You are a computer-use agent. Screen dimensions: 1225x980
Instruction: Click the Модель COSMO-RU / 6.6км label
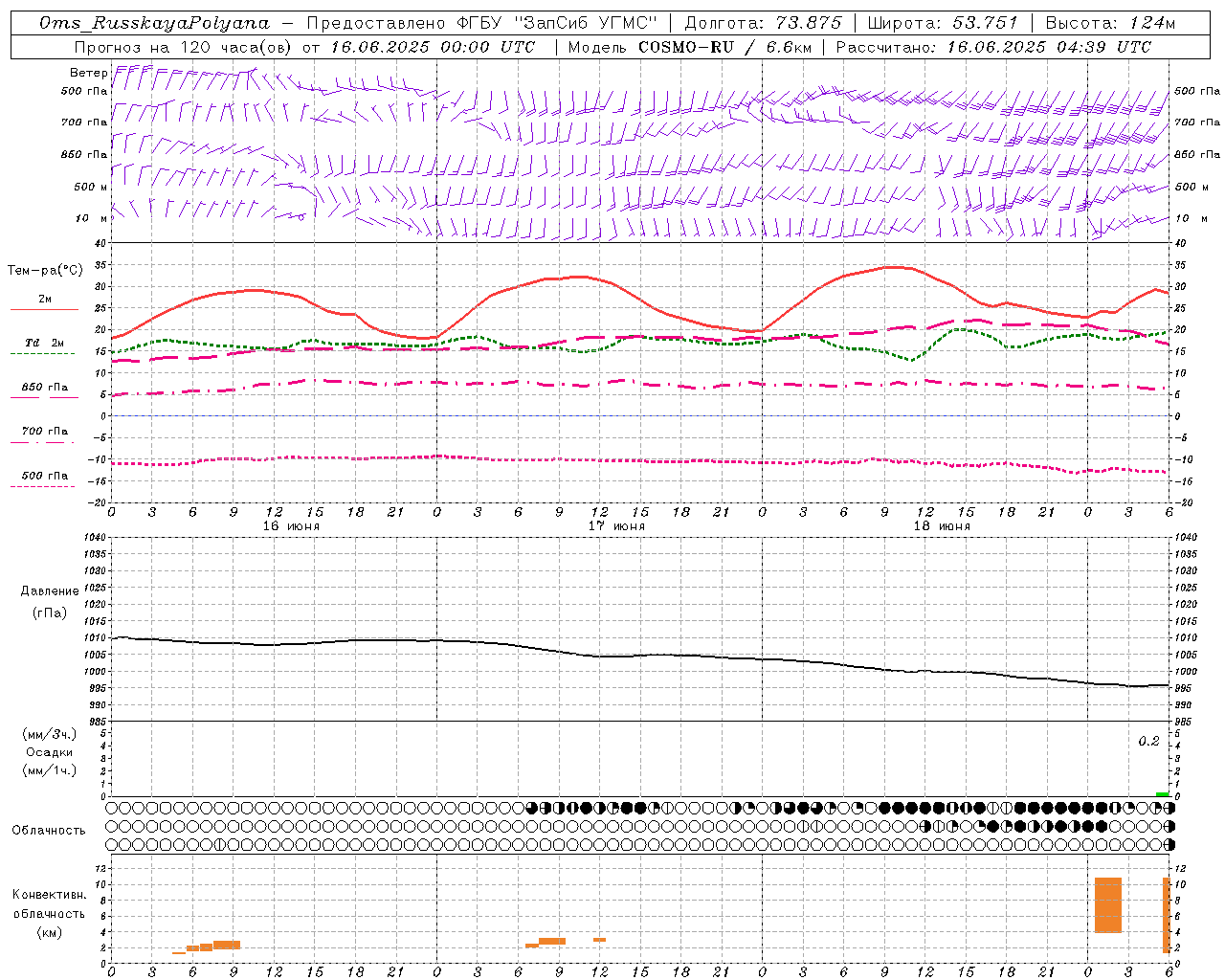pyautogui.click(x=690, y=47)
